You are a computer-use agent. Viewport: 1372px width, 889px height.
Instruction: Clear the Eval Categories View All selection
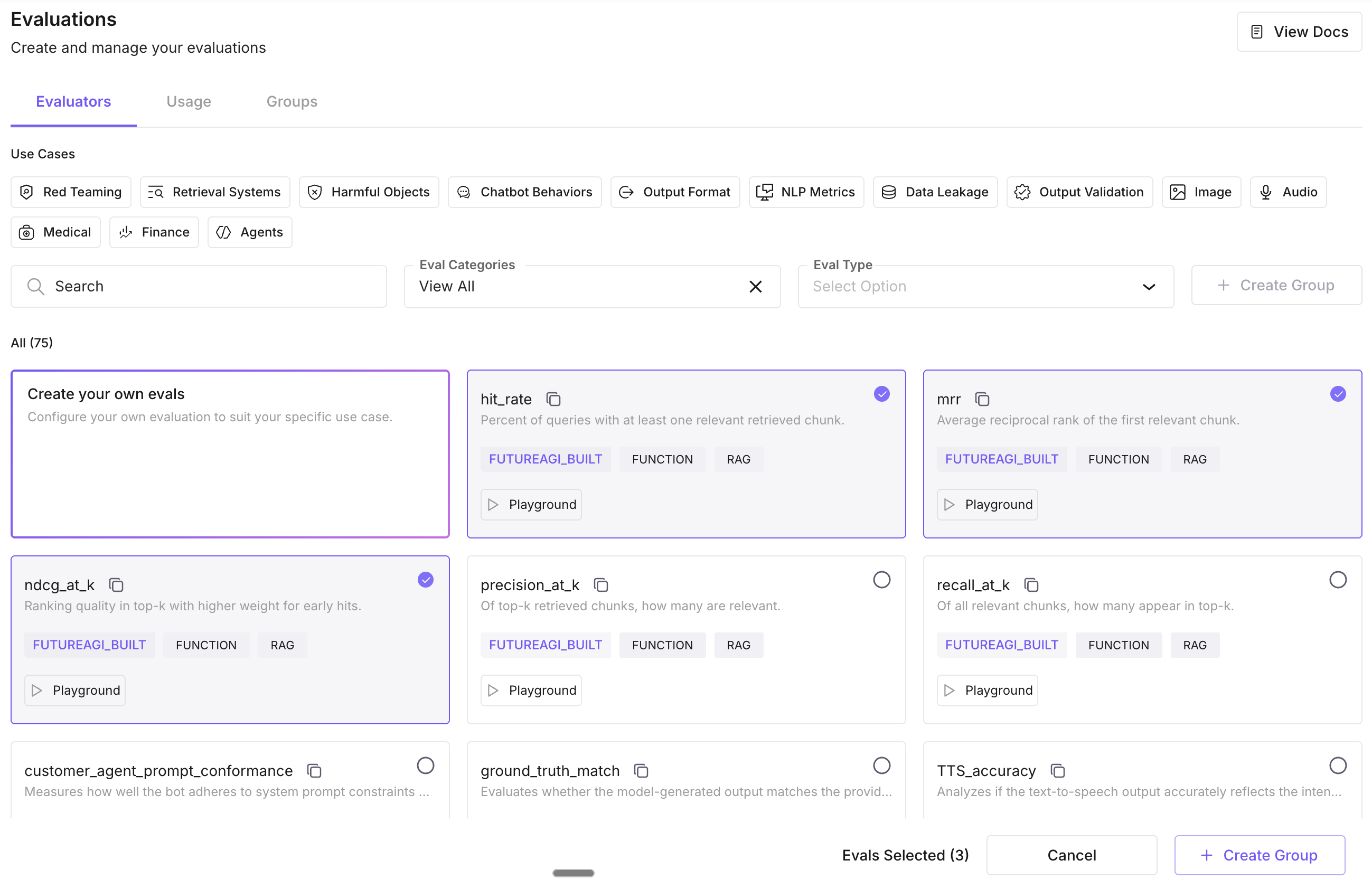coord(755,287)
